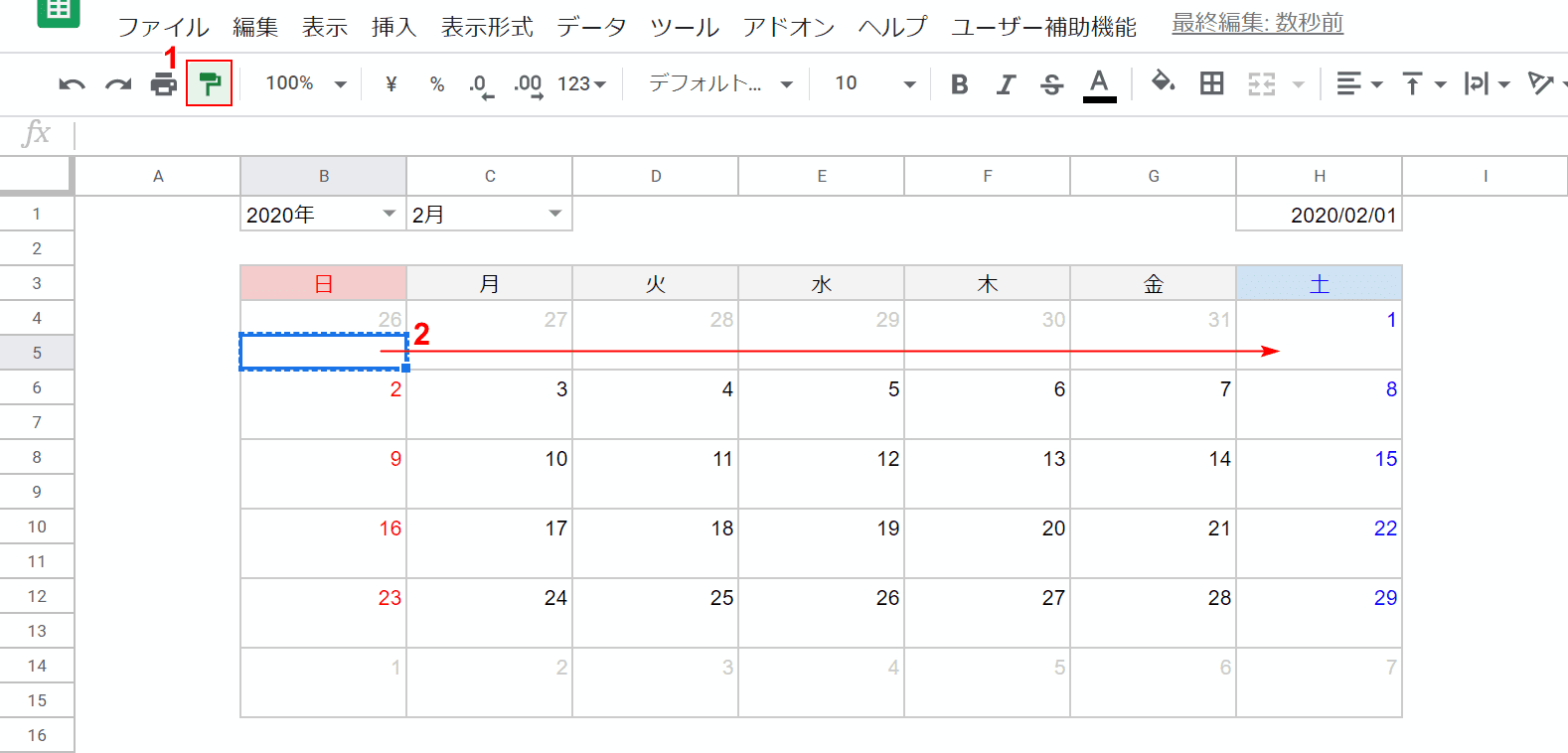Open the text color picker
1568x753 pixels.
tap(1098, 84)
